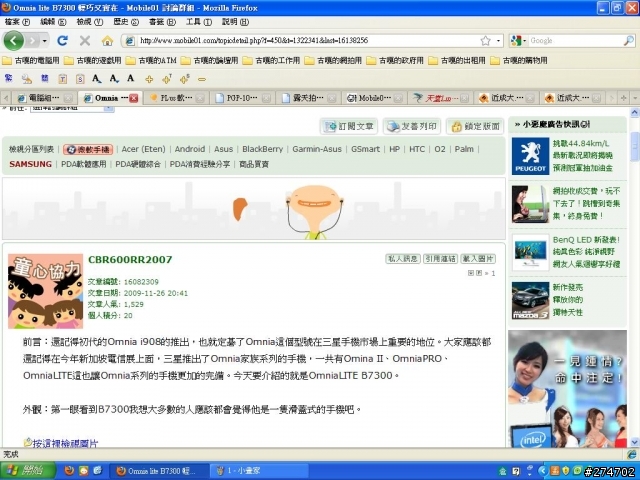Click the clipboard T toolbar icon
Screen dimensions: 640x480
pos(62,79)
